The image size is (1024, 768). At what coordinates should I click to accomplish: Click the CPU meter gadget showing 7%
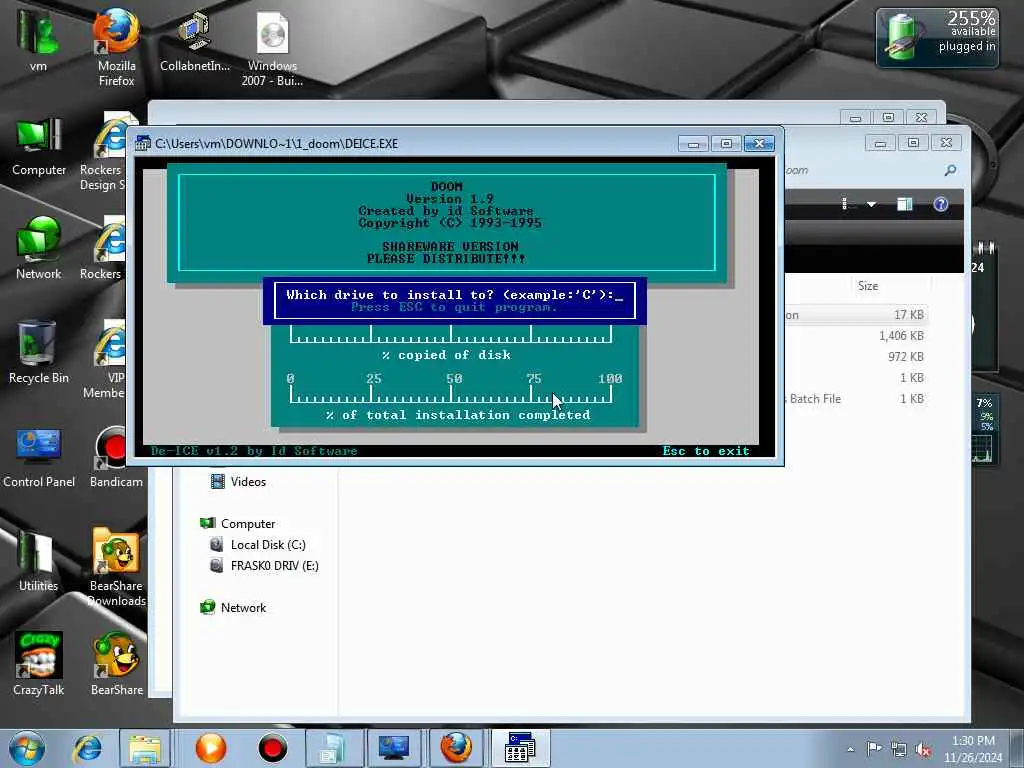984,430
